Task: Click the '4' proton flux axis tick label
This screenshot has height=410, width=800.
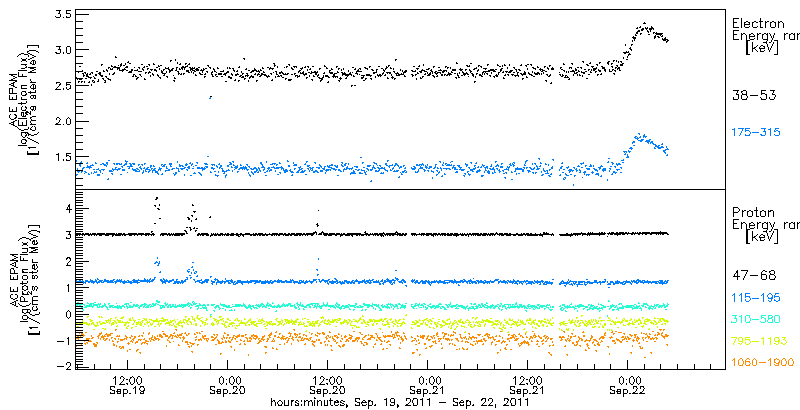Action: [x=67, y=209]
